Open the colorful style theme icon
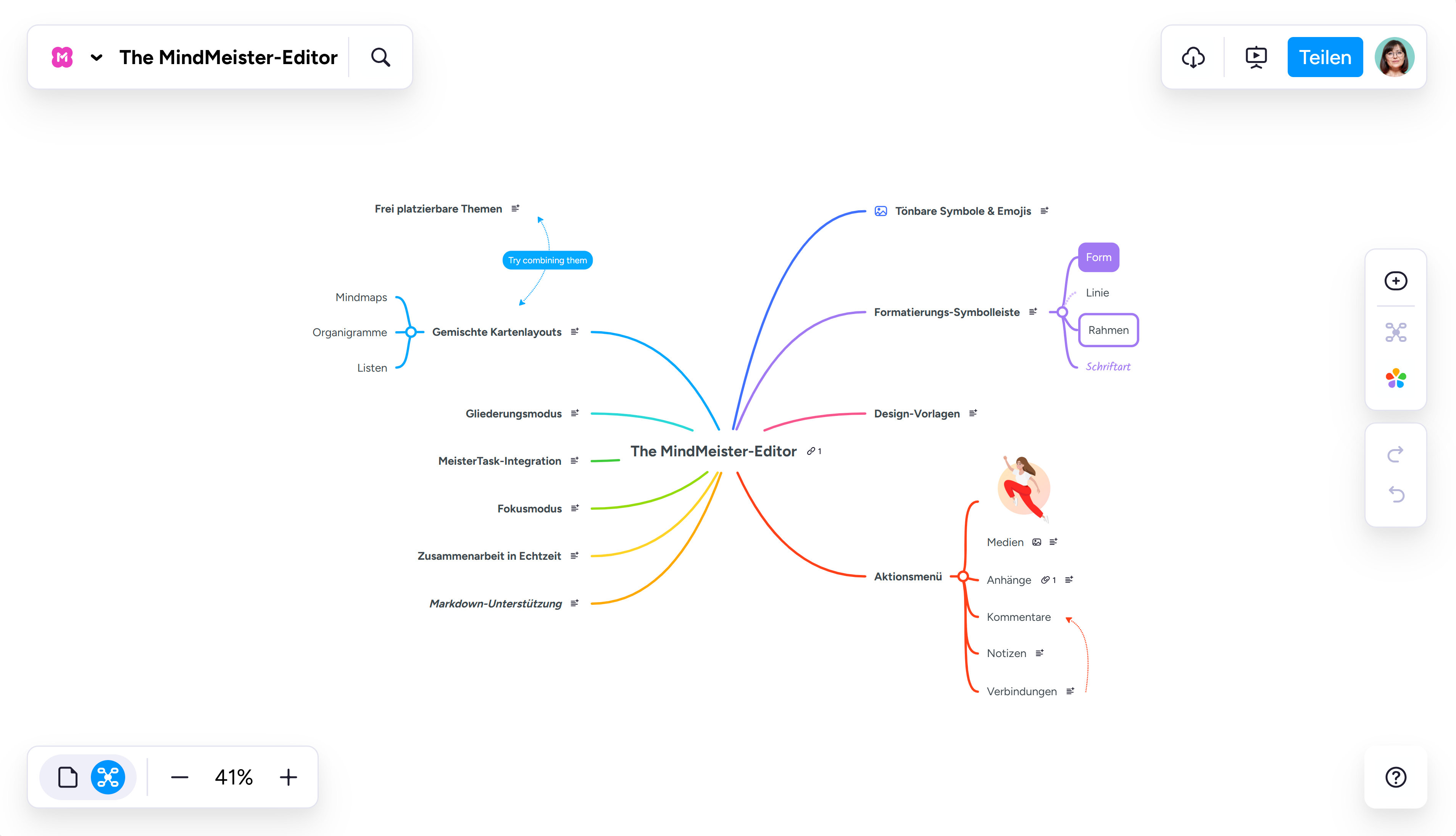 tap(1396, 379)
